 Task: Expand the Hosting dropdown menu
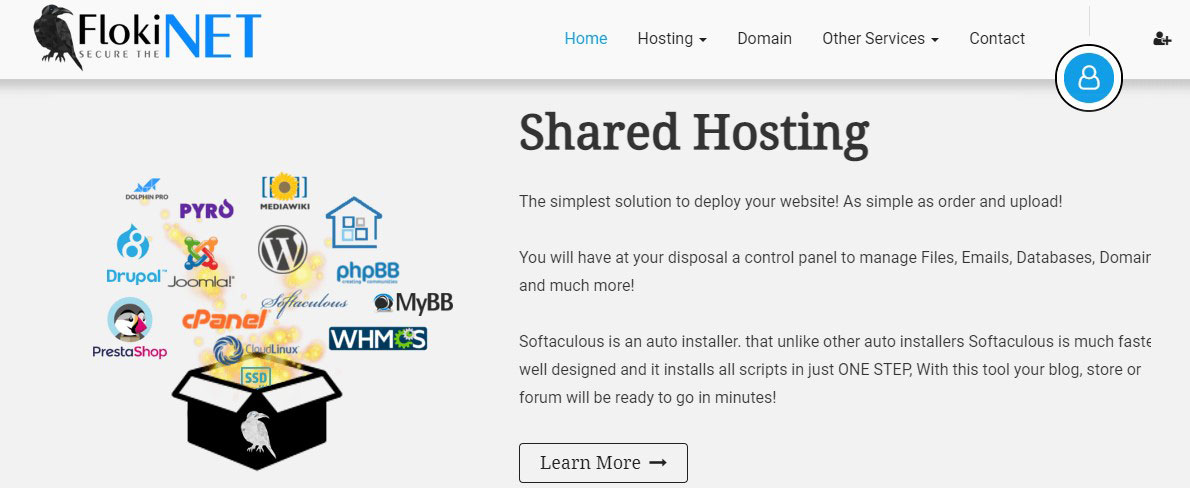tap(672, 39)
